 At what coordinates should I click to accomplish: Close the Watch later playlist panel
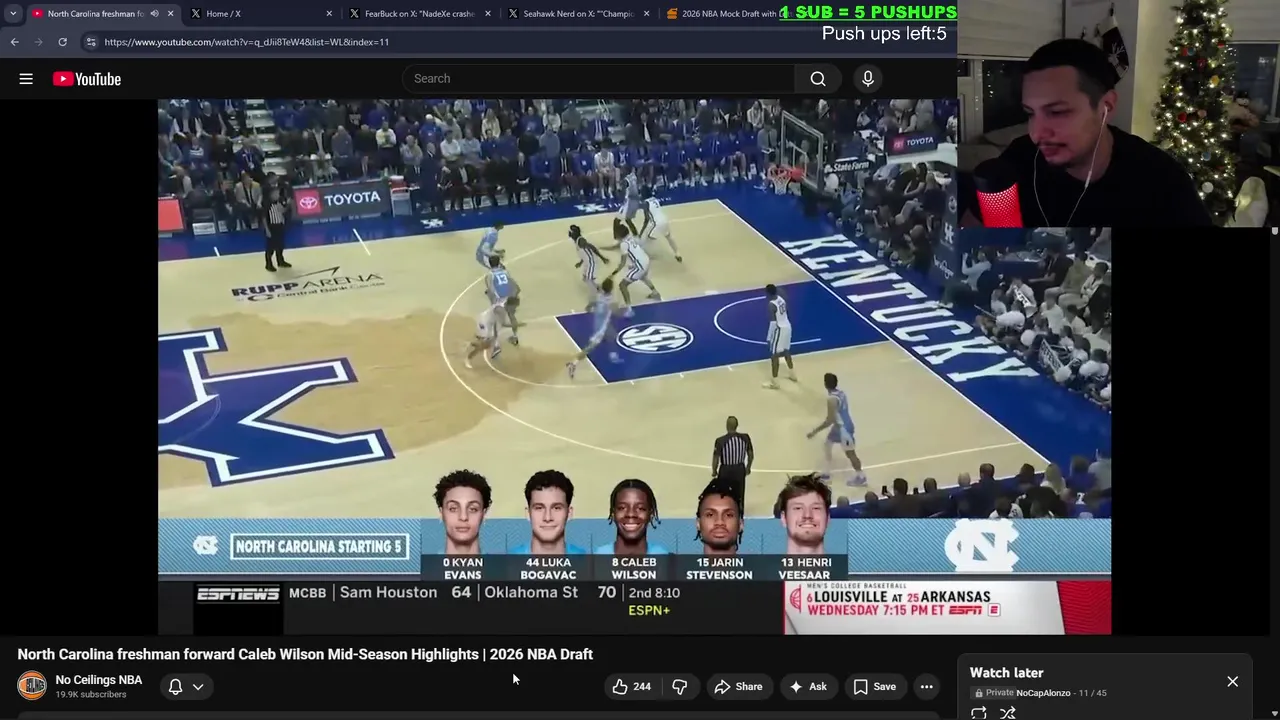[x=1233, y=682]
